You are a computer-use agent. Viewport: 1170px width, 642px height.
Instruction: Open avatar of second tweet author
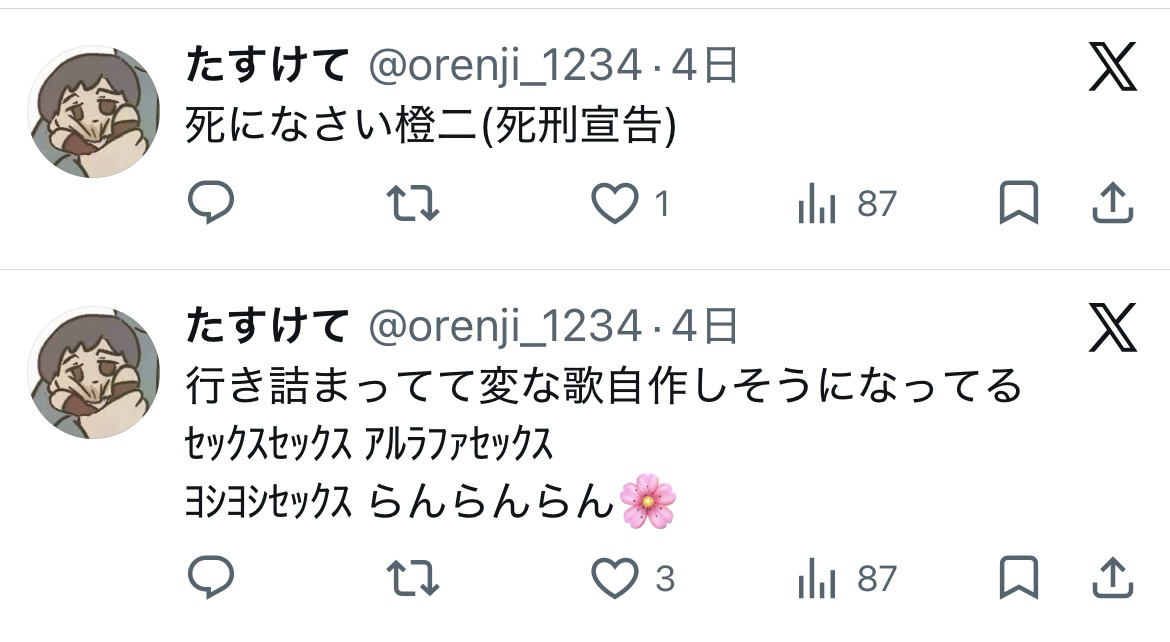[x=93, y=373]
